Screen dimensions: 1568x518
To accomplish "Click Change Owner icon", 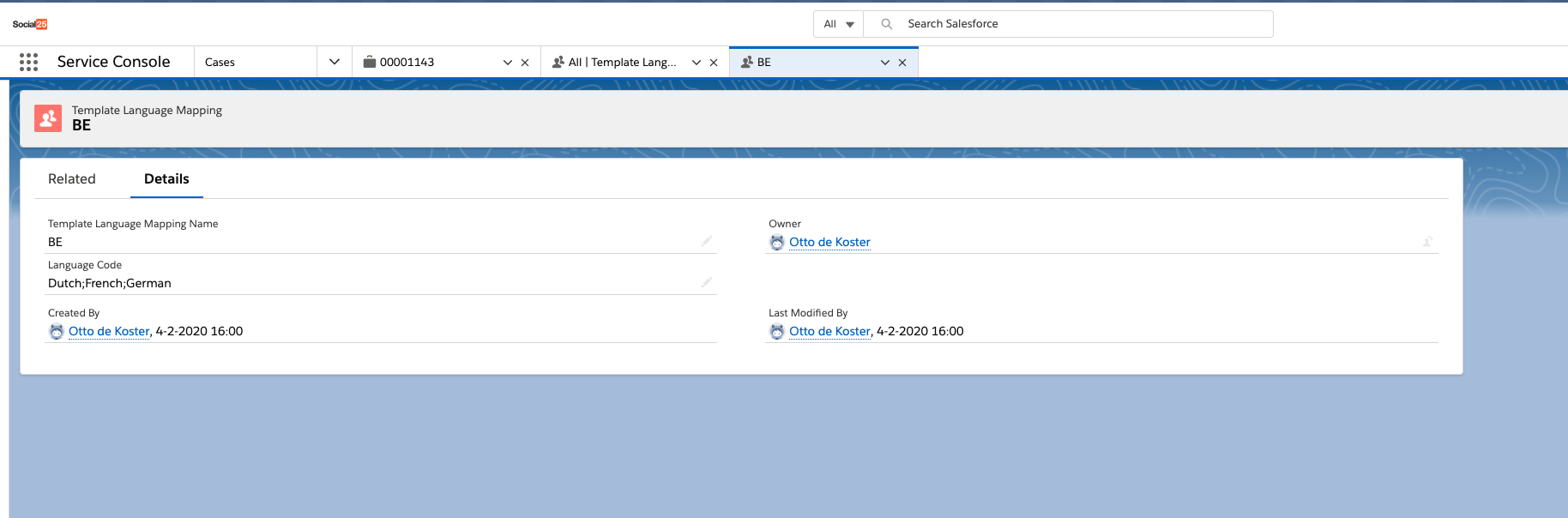I will 1427,242.
